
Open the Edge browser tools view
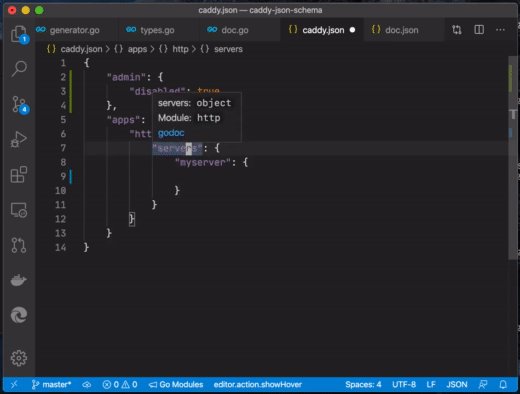tap(19, 315)
